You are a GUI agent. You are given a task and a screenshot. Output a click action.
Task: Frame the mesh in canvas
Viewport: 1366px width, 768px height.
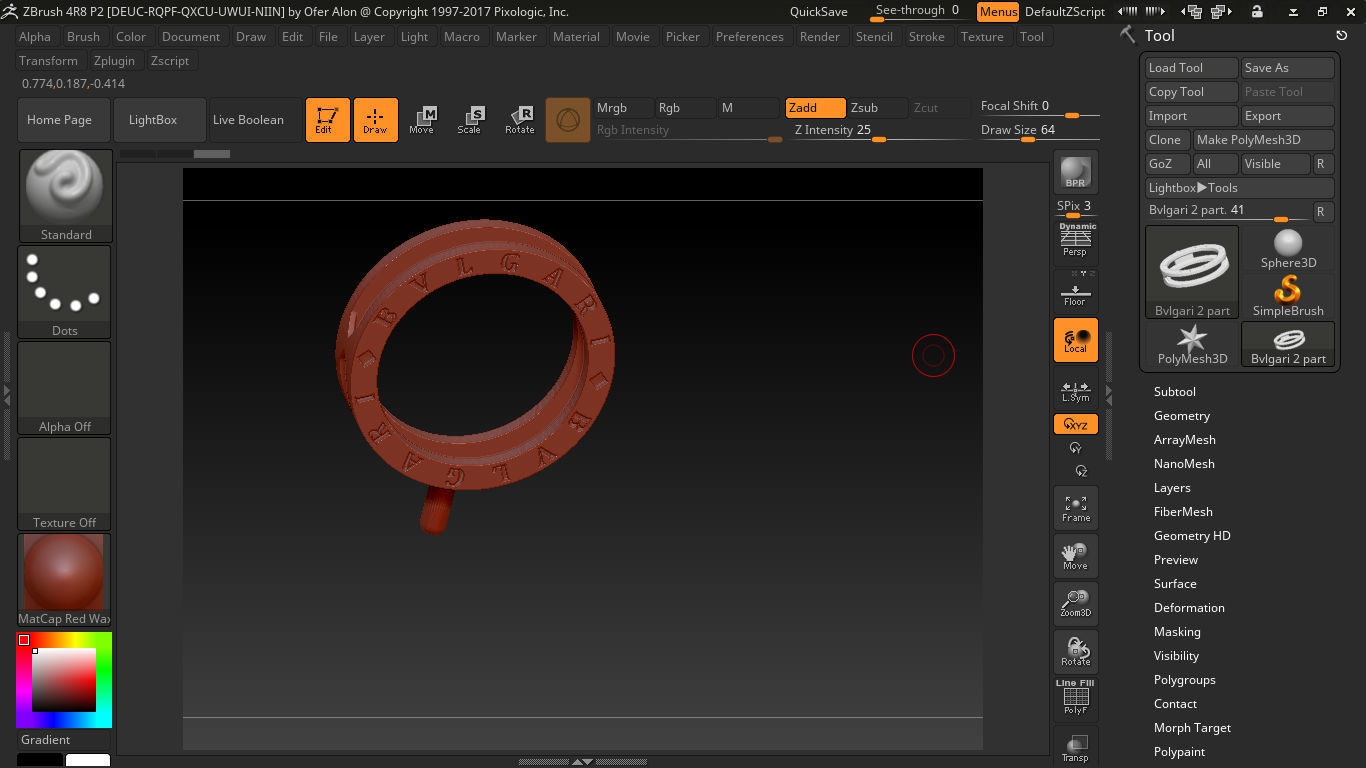pyautogui.click(x=1076, y=508)
